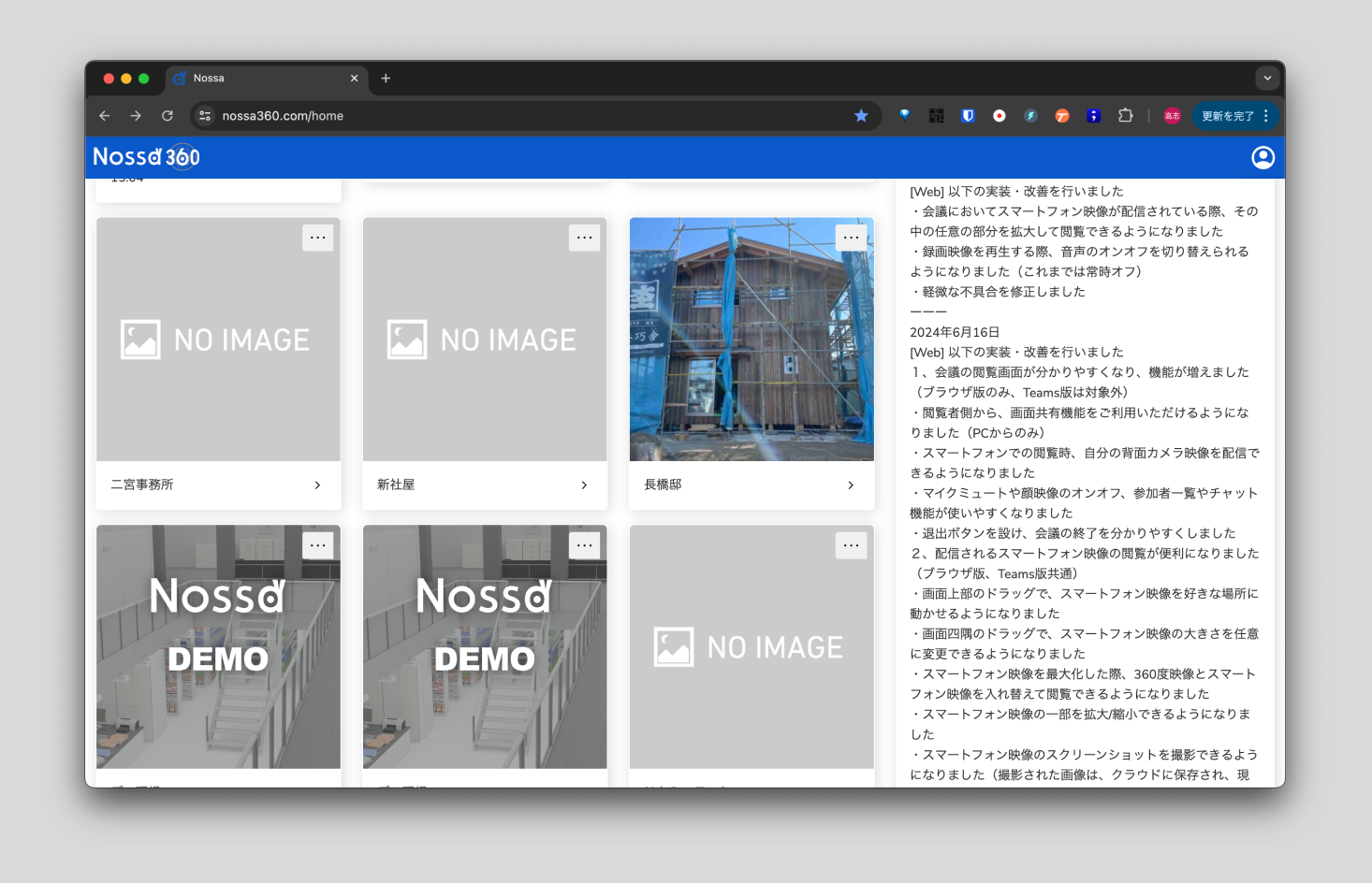The height and width of the screenshot is (883, 1372).
Task: Open more options on 二宮事務所 card
Action: tap(317, 238)
